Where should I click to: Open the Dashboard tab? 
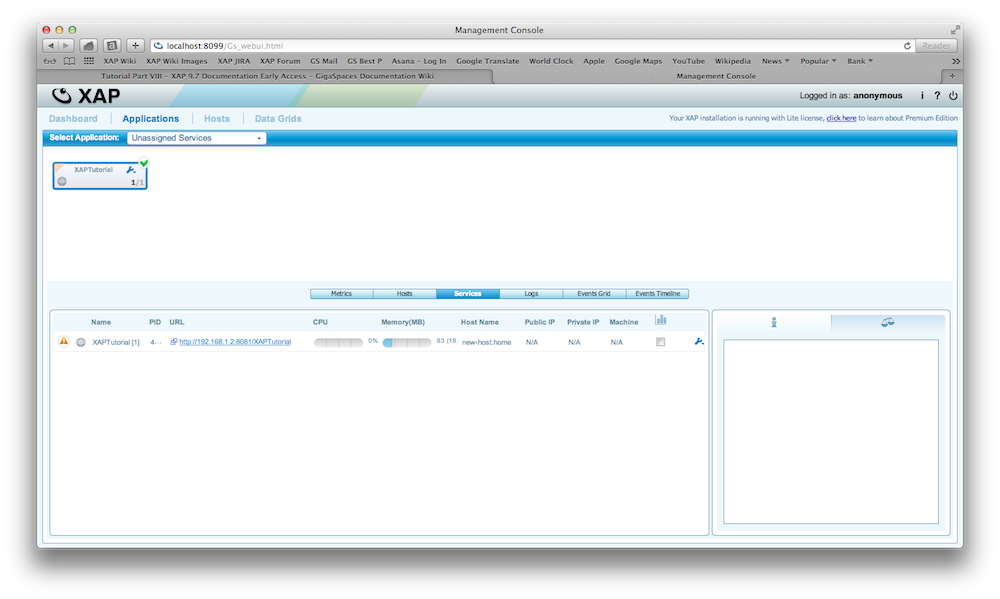[x=73, y=119]
